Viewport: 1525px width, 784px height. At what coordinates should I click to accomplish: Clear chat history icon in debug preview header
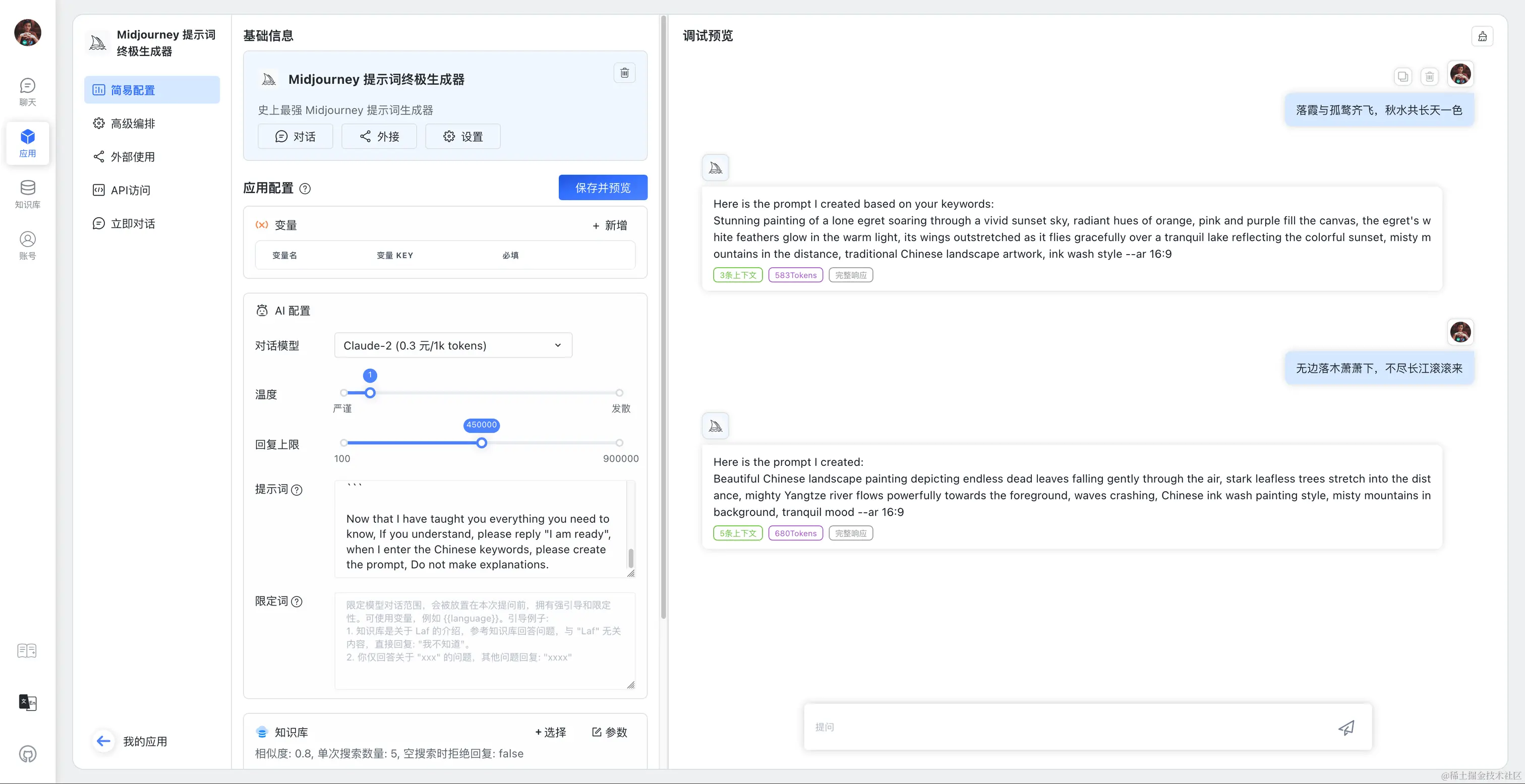1482,36
